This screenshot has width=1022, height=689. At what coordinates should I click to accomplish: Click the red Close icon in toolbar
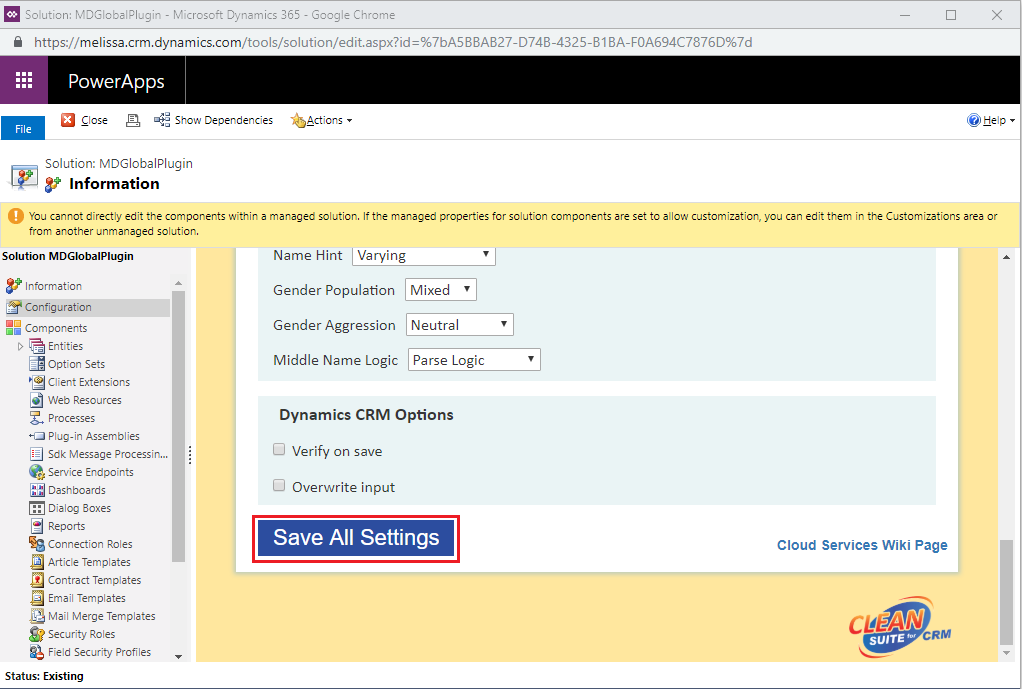tap(68, 120)
